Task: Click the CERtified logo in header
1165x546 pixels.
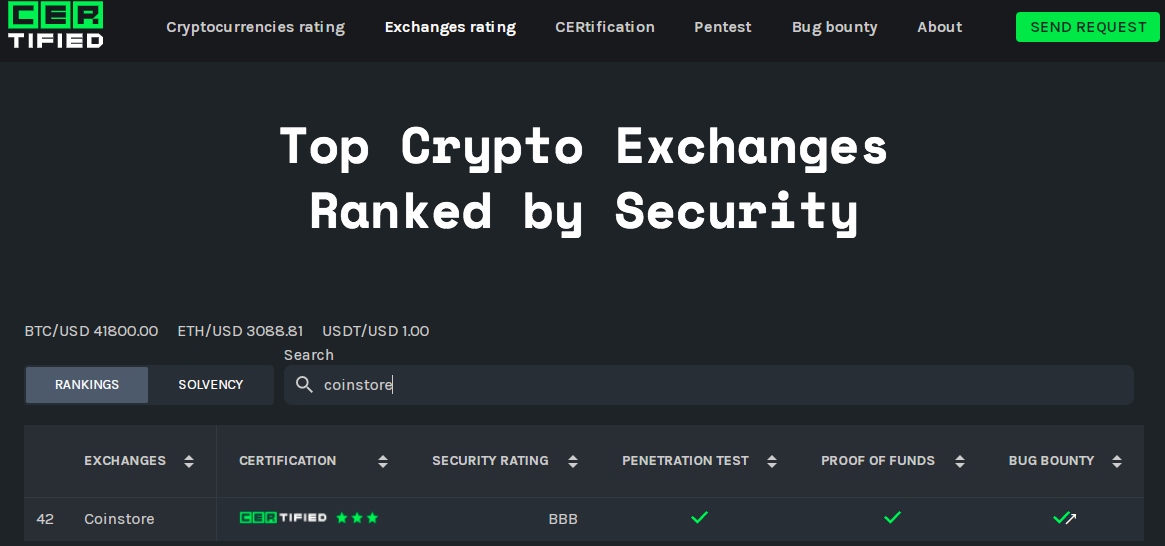Action: click(x=56, y=25)
